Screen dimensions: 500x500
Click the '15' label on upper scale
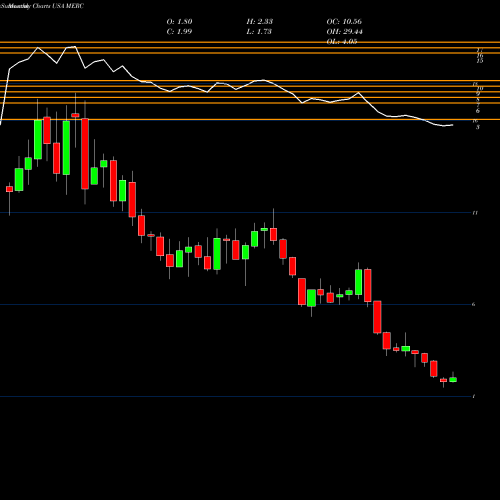point(480,61)
